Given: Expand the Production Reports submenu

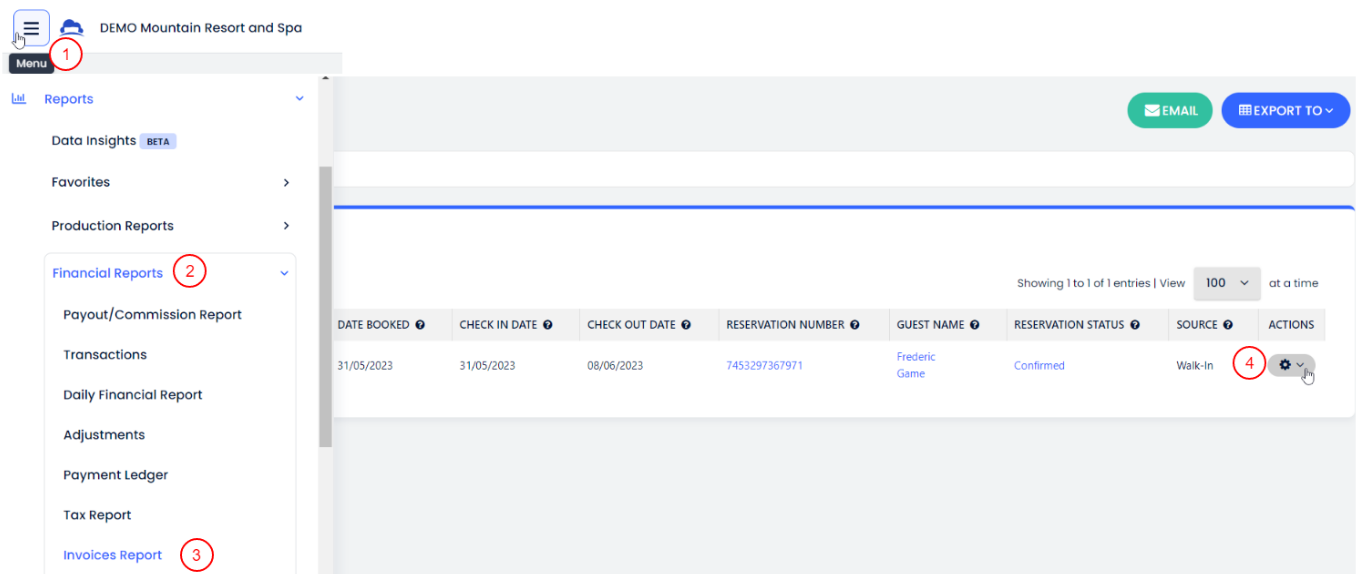Looking at the screenshot, I should tap(286, 226).
